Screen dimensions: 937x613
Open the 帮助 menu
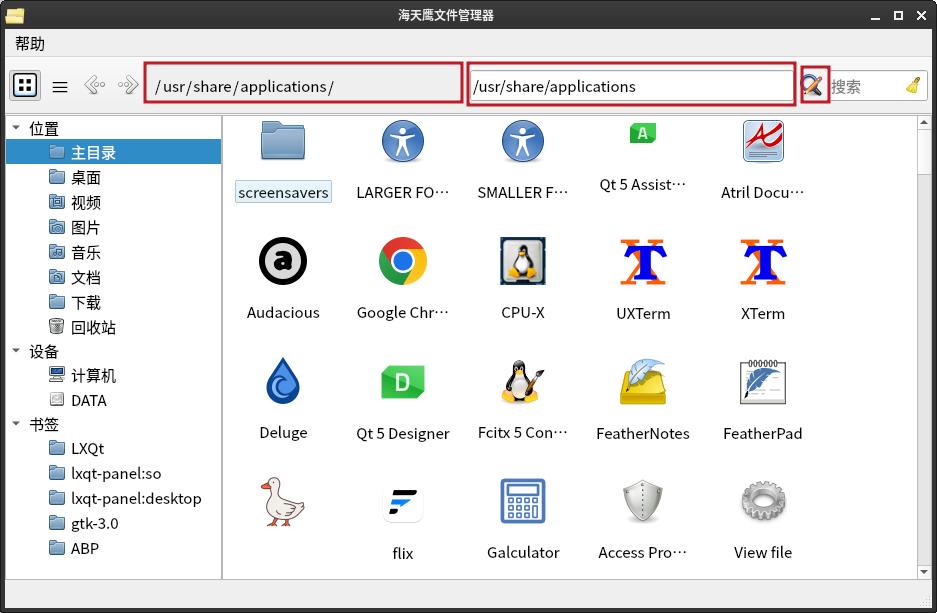(x=30, y=43)
